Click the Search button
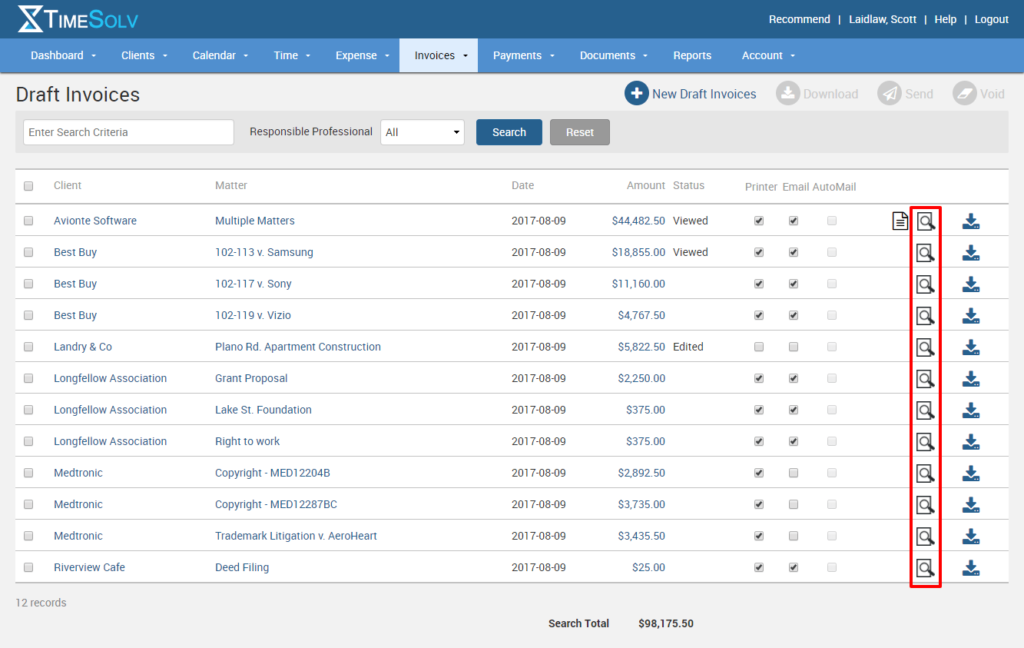 coord(509,131)
